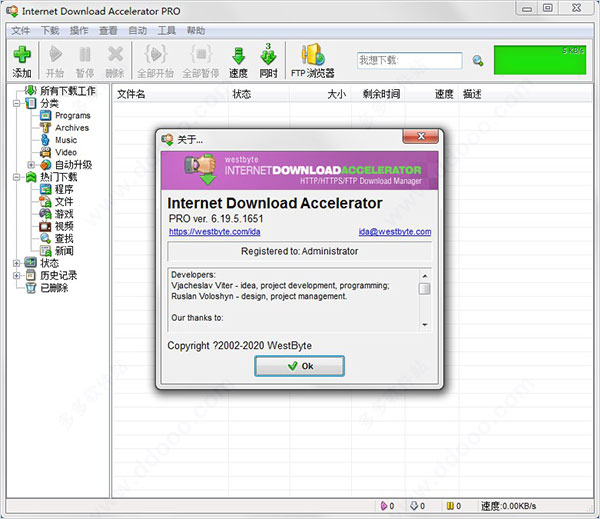Select Programs category in tree
600x519 pixels.
[x=73, y=116]
